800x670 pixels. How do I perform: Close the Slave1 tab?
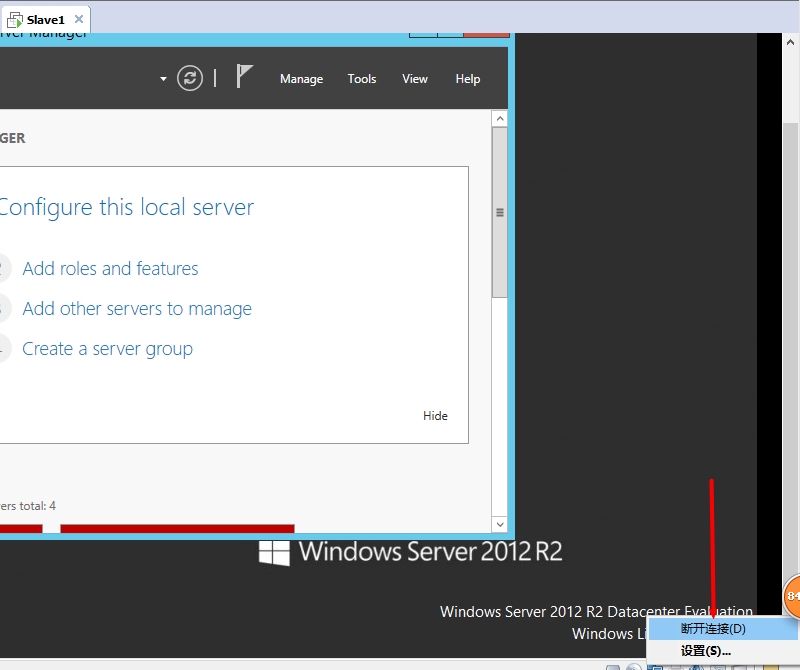pos(79,19)
